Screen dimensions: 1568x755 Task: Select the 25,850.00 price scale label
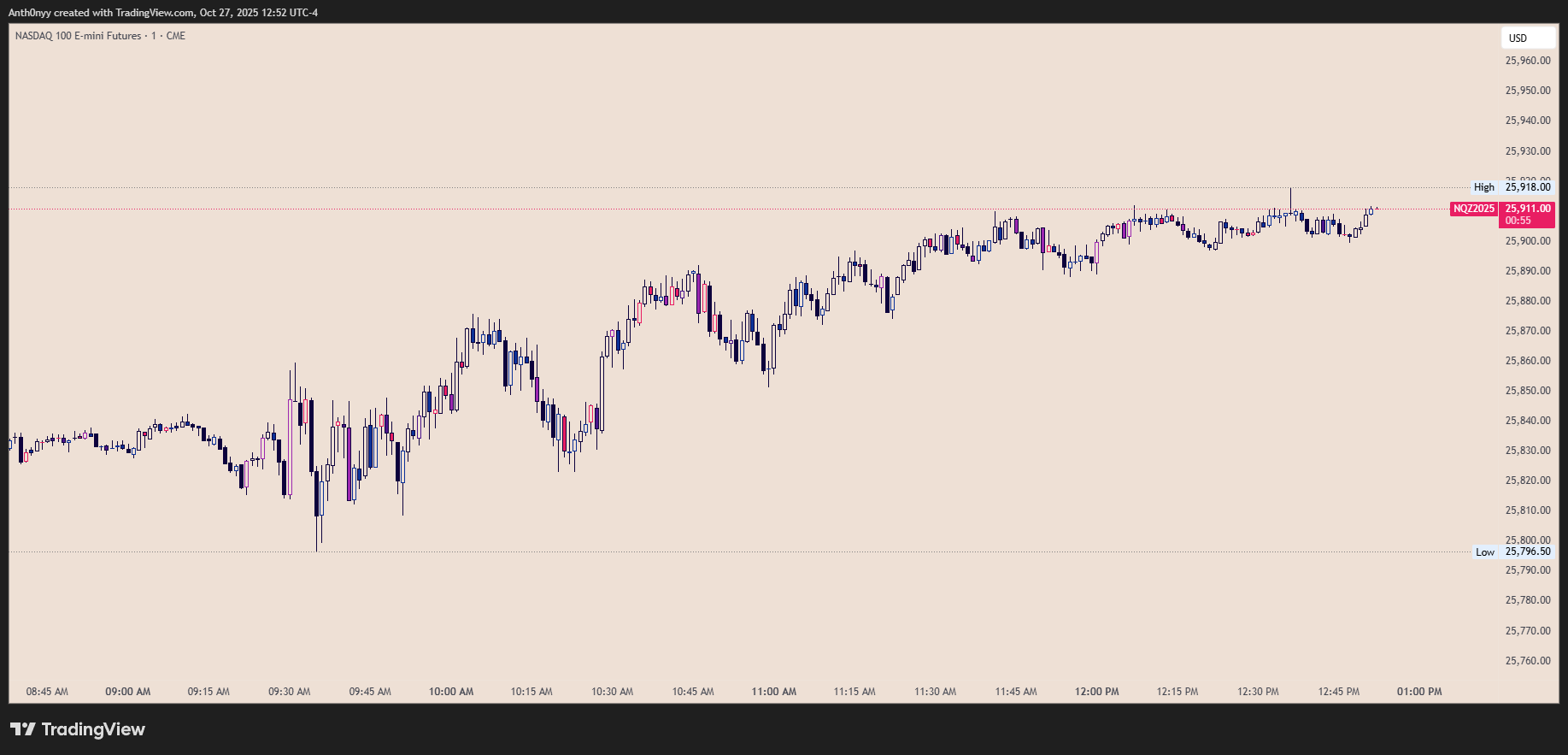click(x=1528, y=391)
